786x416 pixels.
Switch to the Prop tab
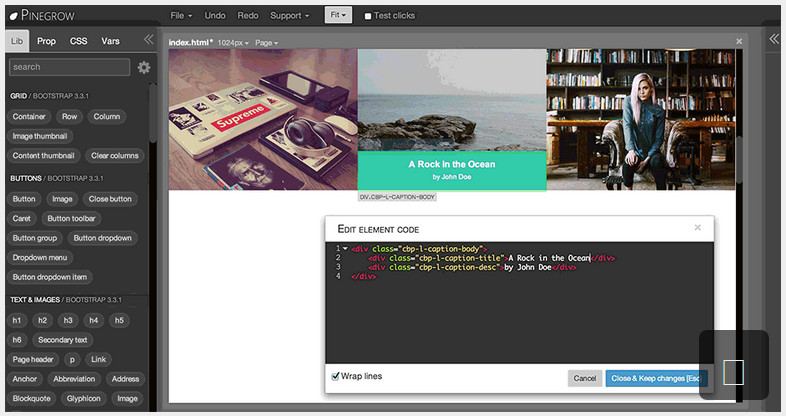coord(46,41)
